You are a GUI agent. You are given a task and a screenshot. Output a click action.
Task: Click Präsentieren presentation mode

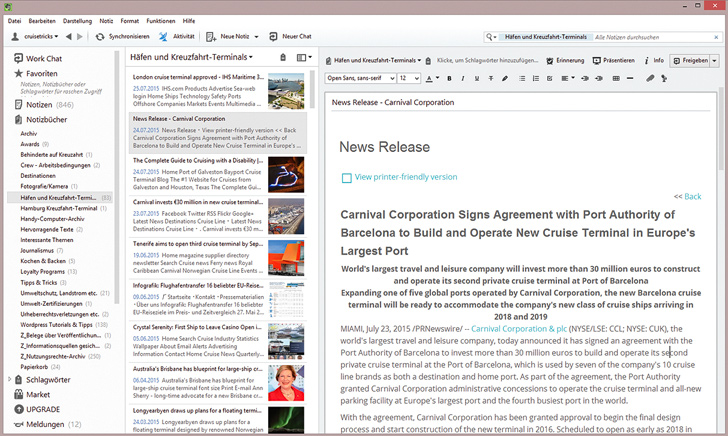[x=614, y=60]
